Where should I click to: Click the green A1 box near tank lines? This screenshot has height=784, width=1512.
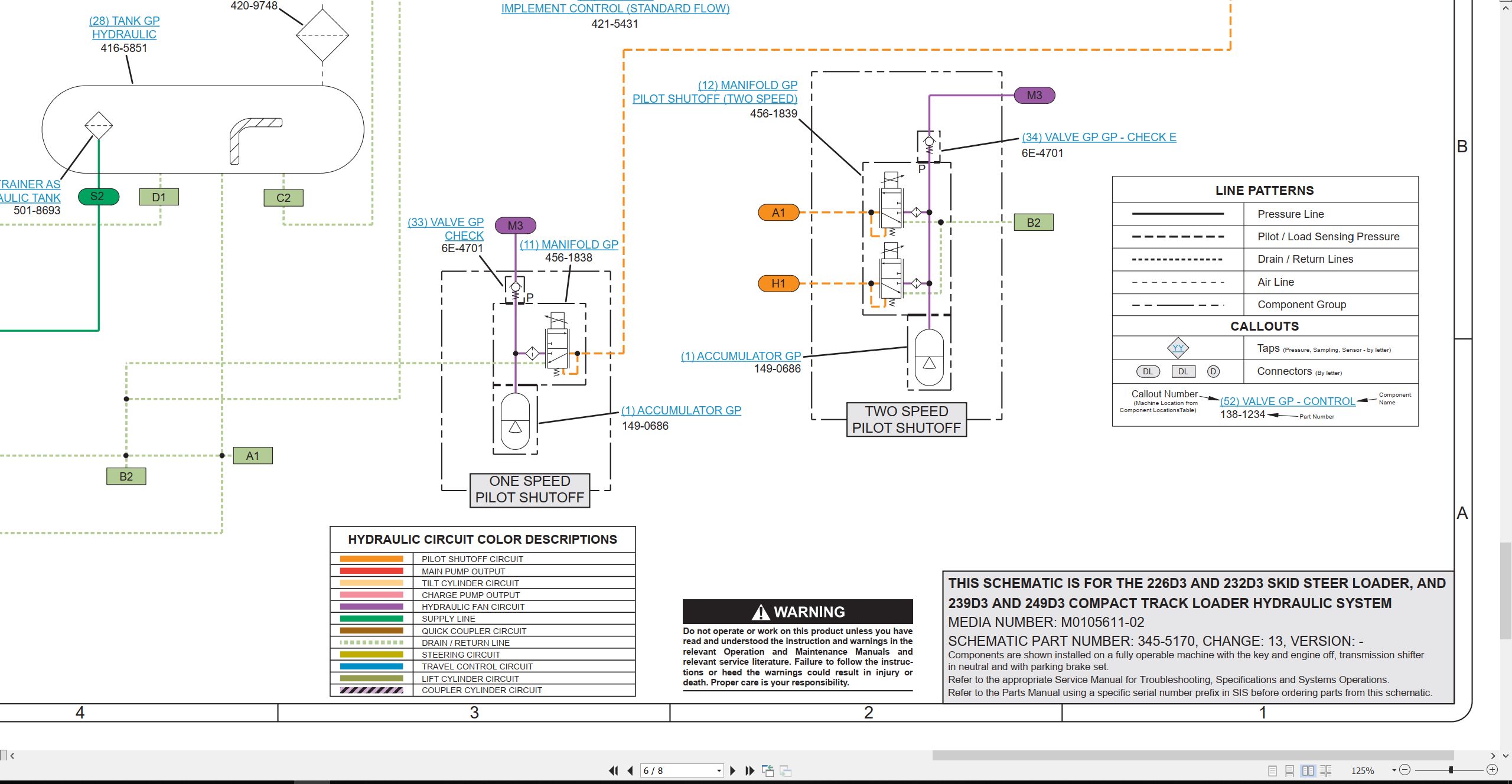pos(253,456)
